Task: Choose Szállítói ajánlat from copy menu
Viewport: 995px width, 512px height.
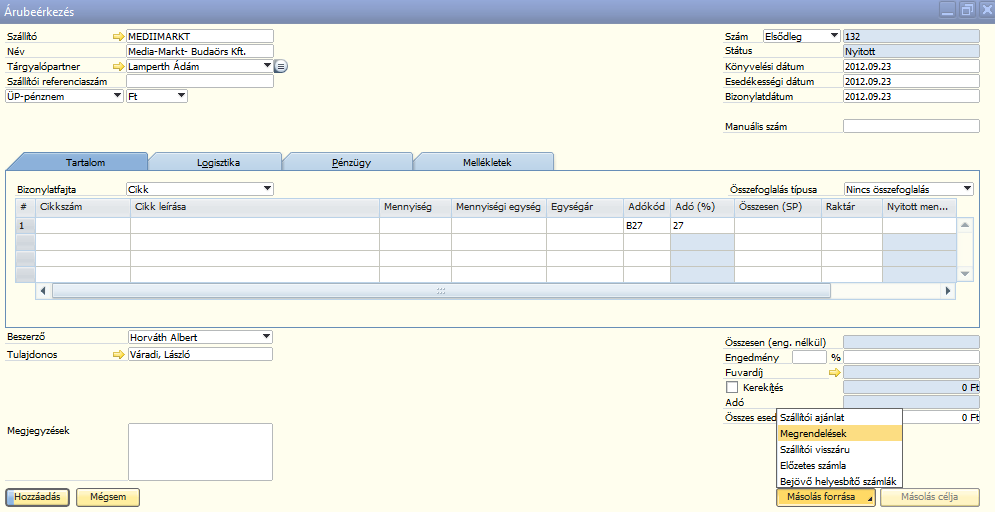Action: coord(839,417)
